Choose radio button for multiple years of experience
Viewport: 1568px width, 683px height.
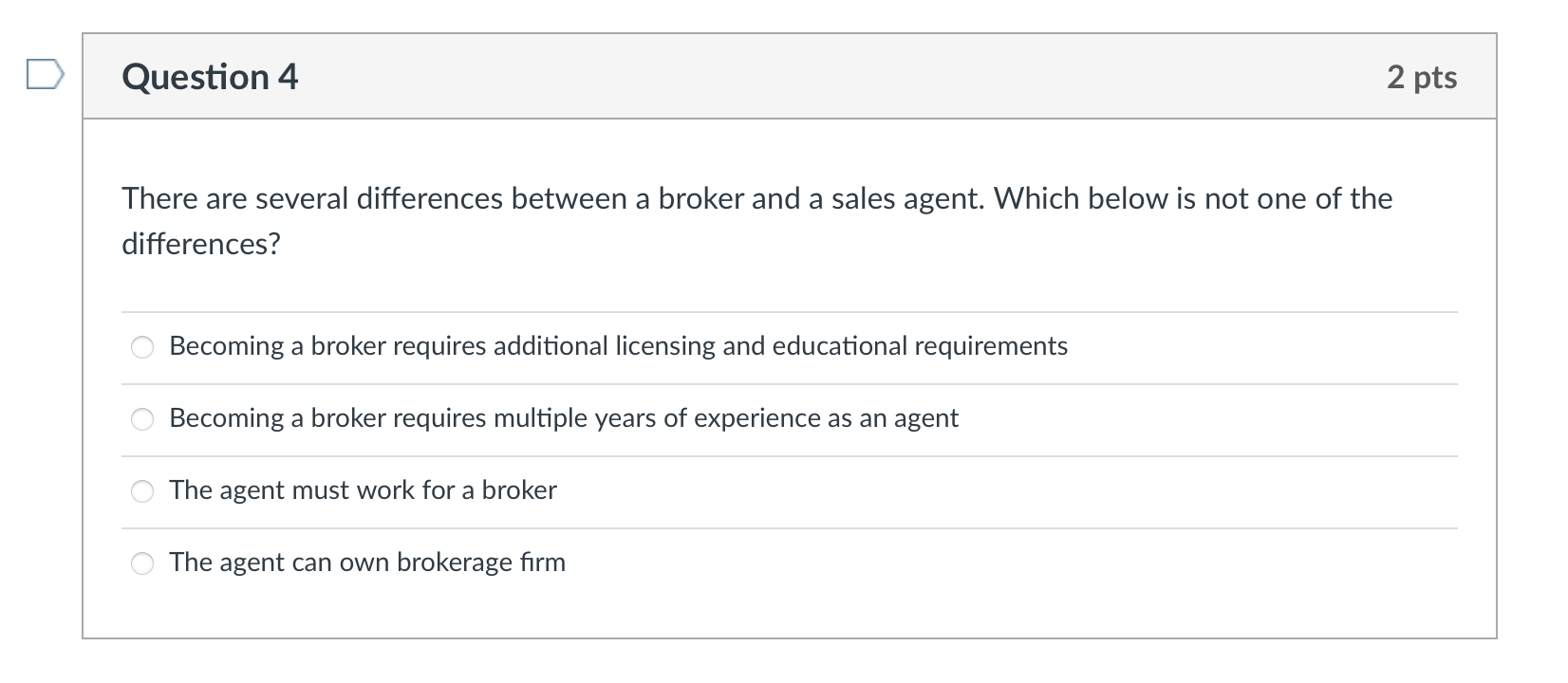pos(142,419)
